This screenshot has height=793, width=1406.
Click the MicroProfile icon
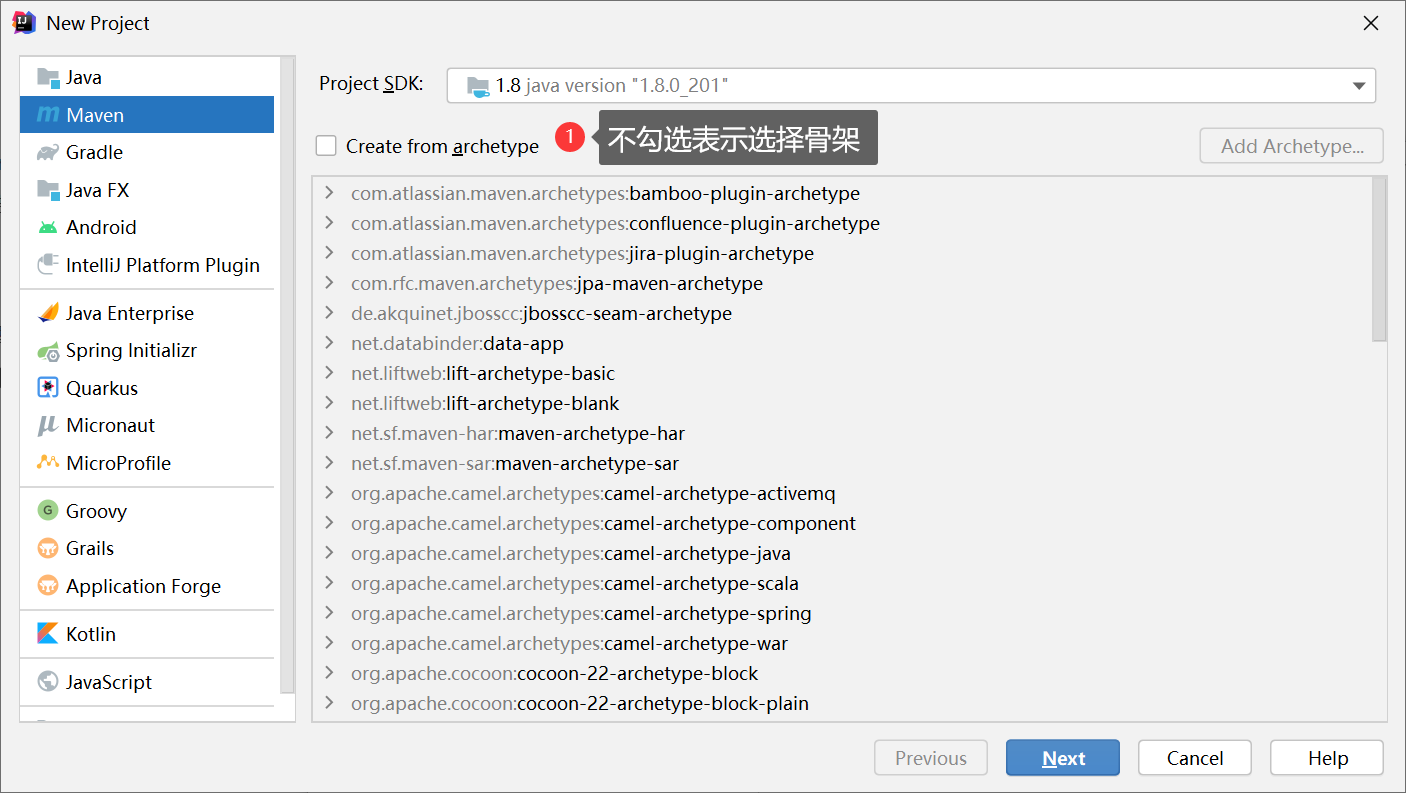coord(48,463)
